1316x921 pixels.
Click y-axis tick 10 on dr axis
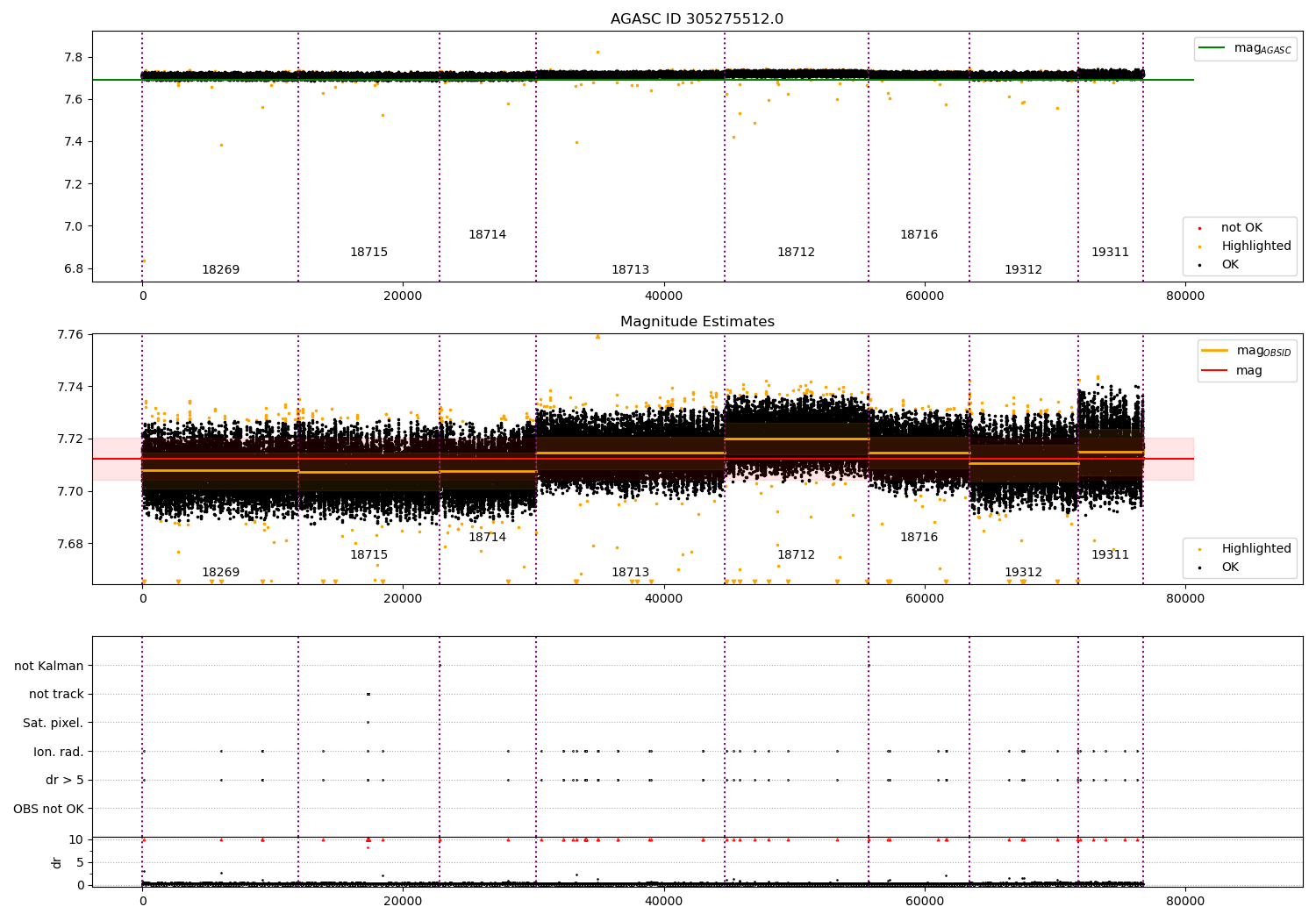[75, 840]
